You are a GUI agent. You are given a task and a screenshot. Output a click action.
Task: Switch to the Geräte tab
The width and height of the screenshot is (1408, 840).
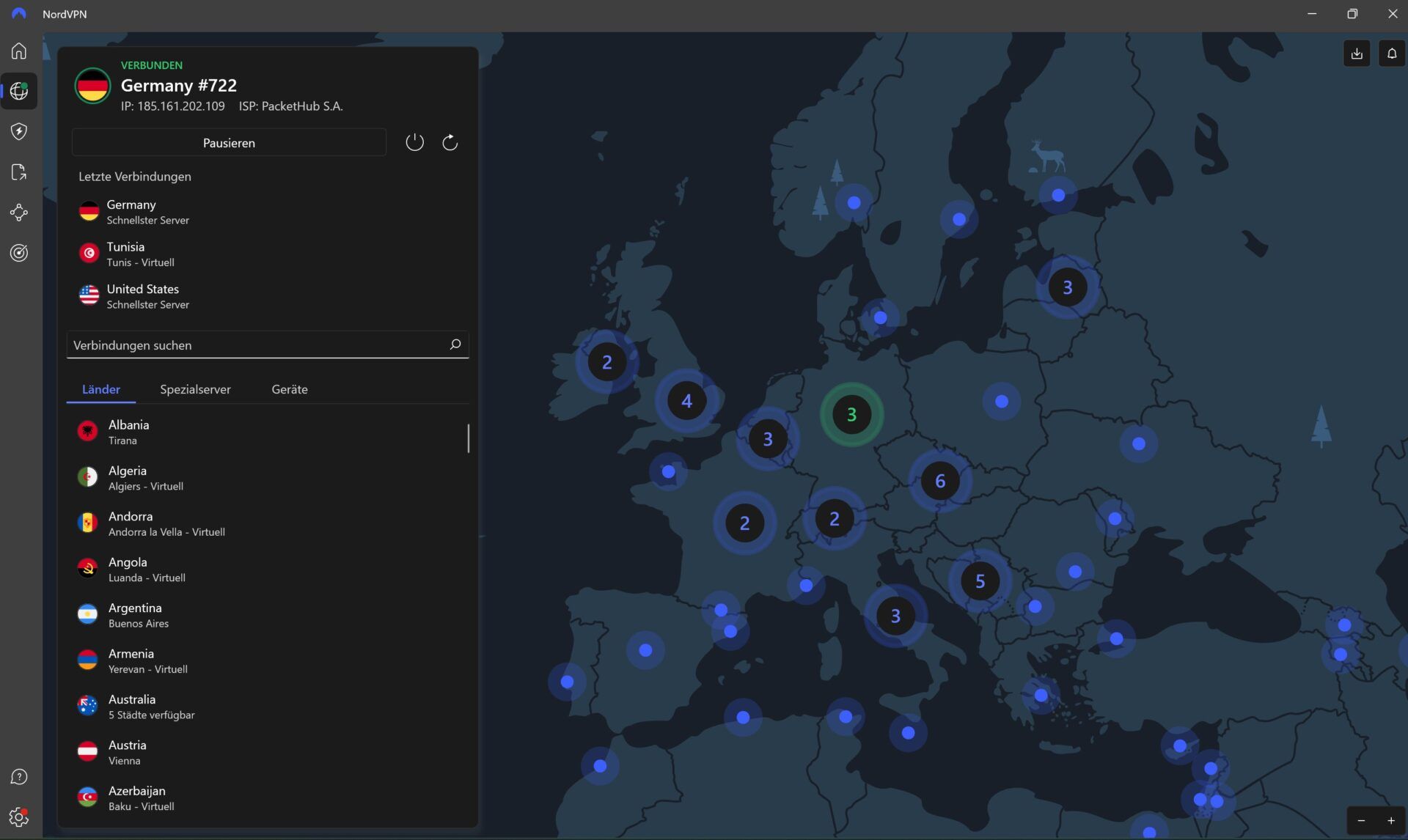tap(290, 389)
